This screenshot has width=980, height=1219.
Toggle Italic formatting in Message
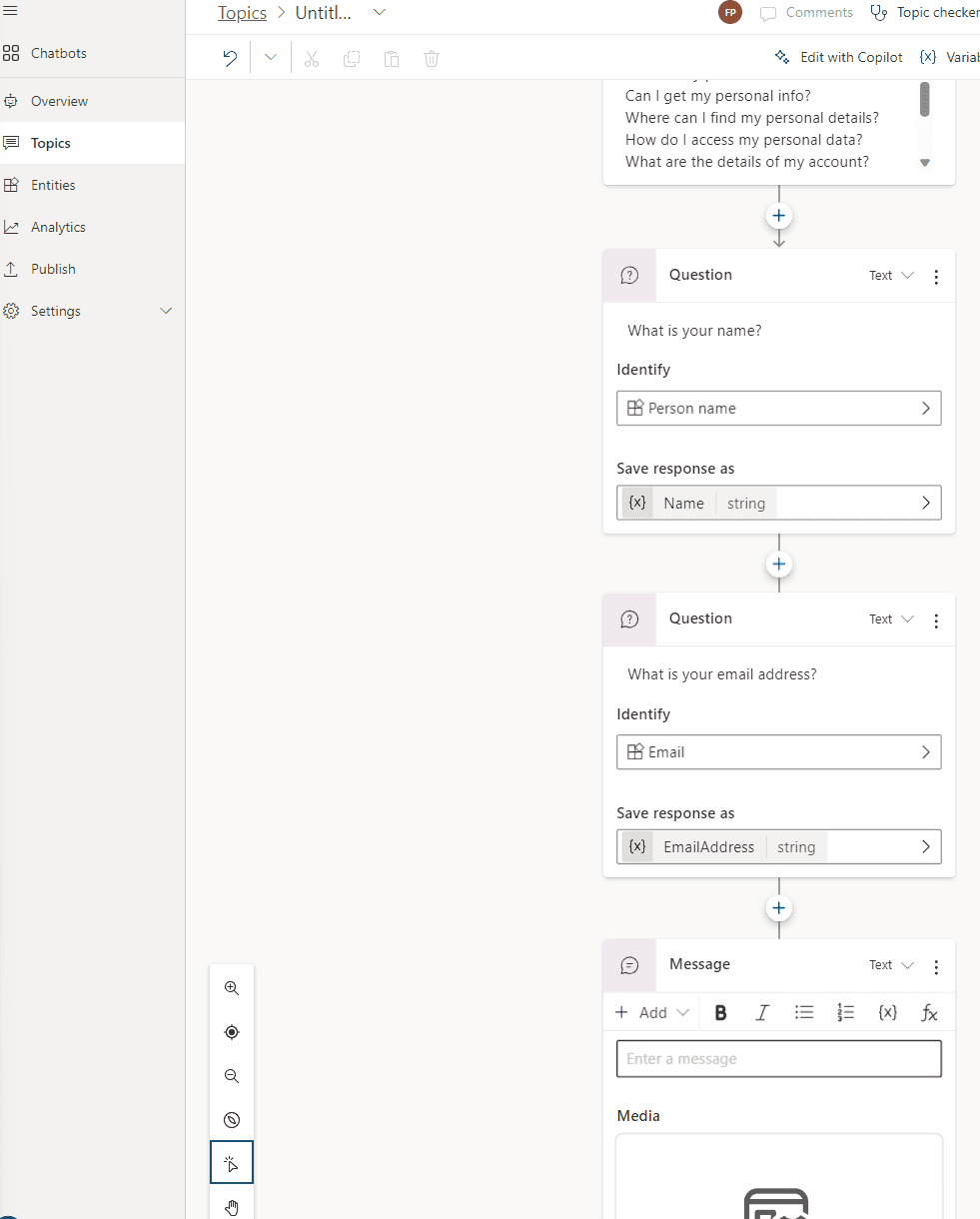(762, 1012)
